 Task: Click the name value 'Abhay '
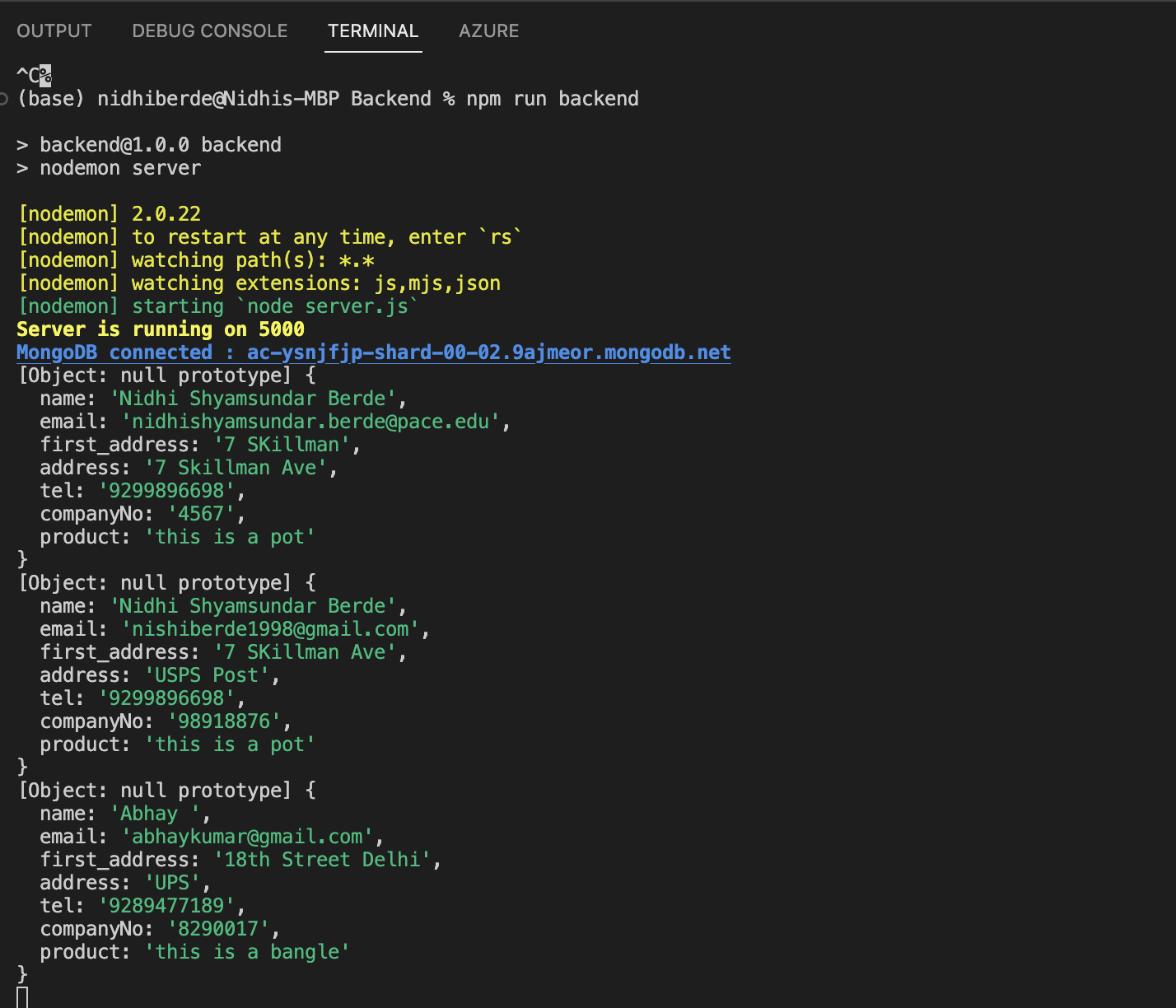pyautogui.click(x=155, y=814)
